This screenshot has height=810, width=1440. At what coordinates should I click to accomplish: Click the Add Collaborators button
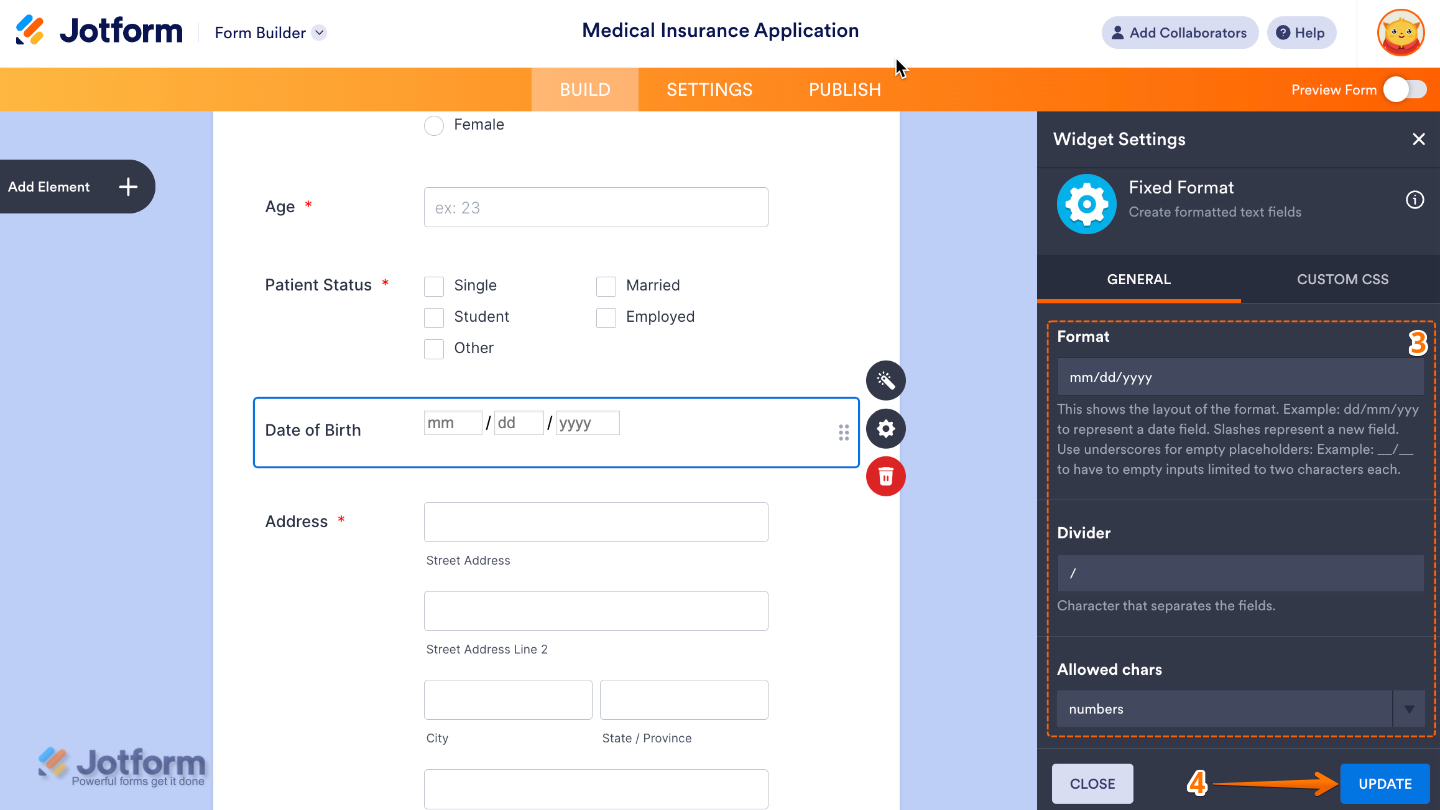tap(1179, 33)
